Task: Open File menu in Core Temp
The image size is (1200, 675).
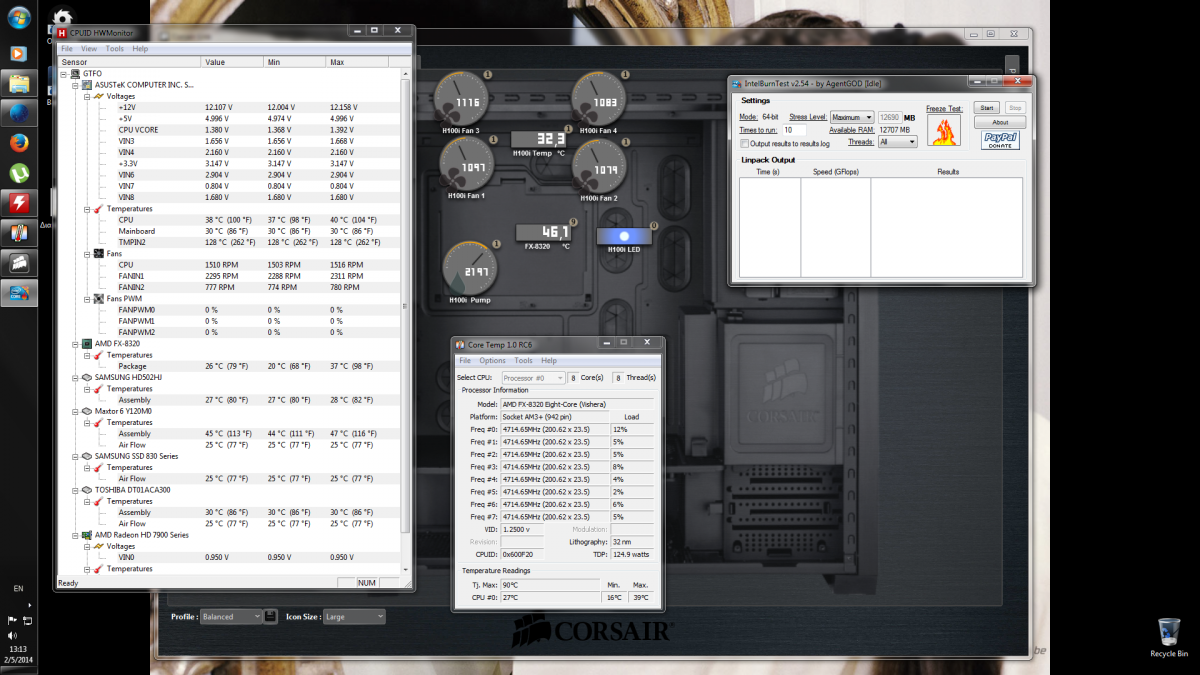Action: pos(465,360)
